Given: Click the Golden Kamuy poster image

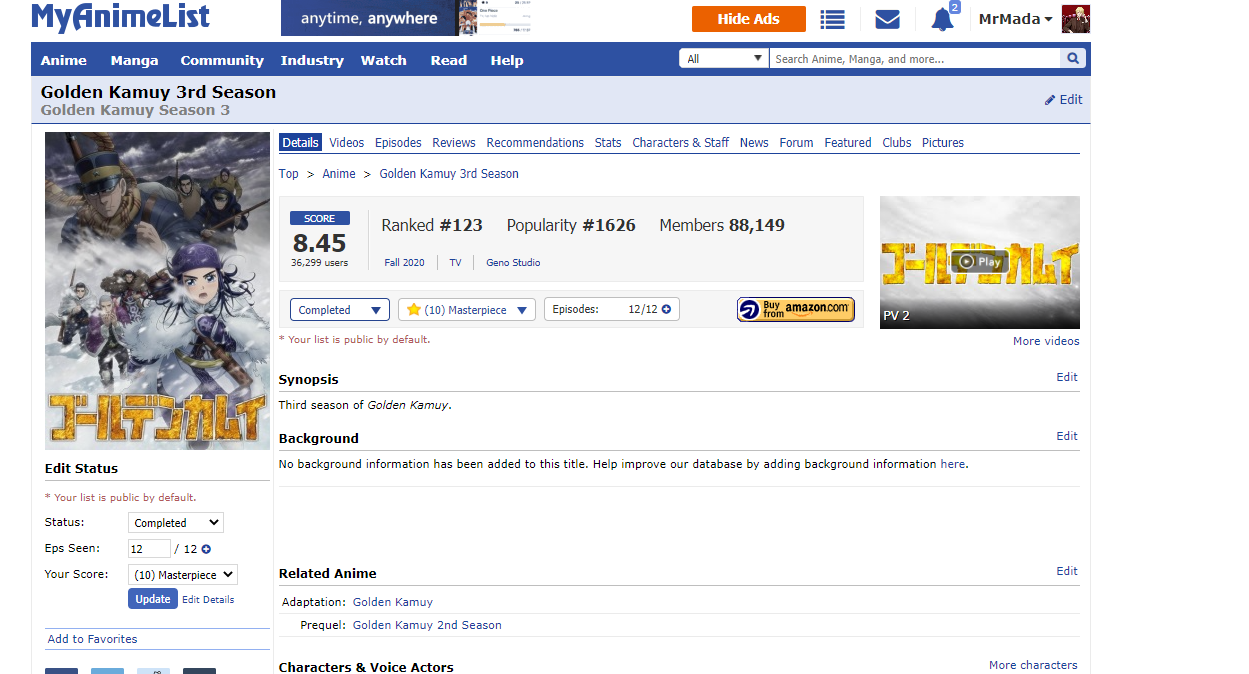Looking at the screenshot, I should [x=157, y=291].
